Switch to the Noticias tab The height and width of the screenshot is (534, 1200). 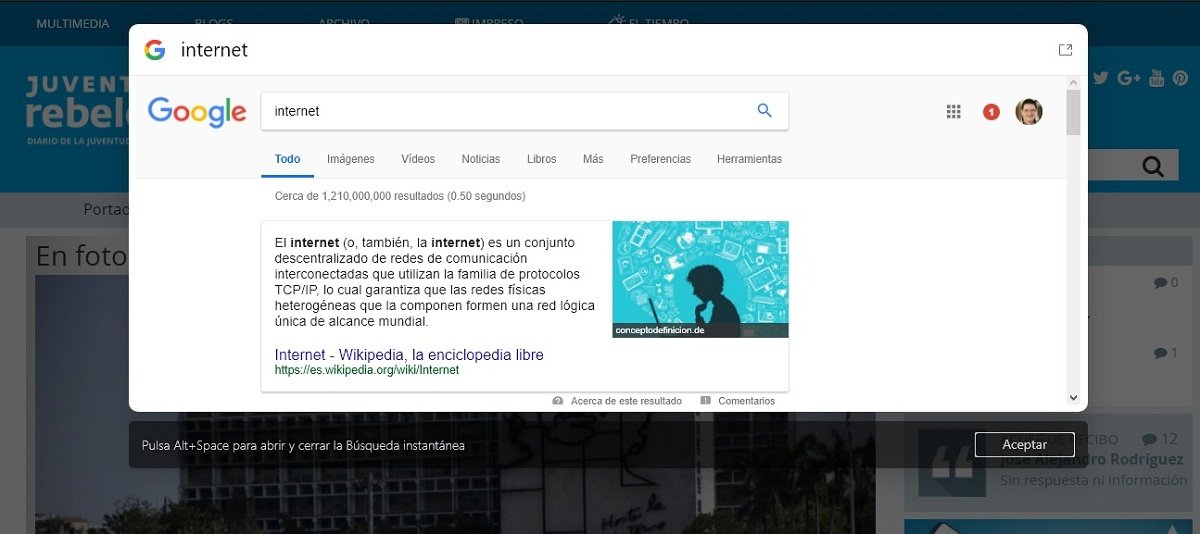pyautogui.click(x=481, y=159)
